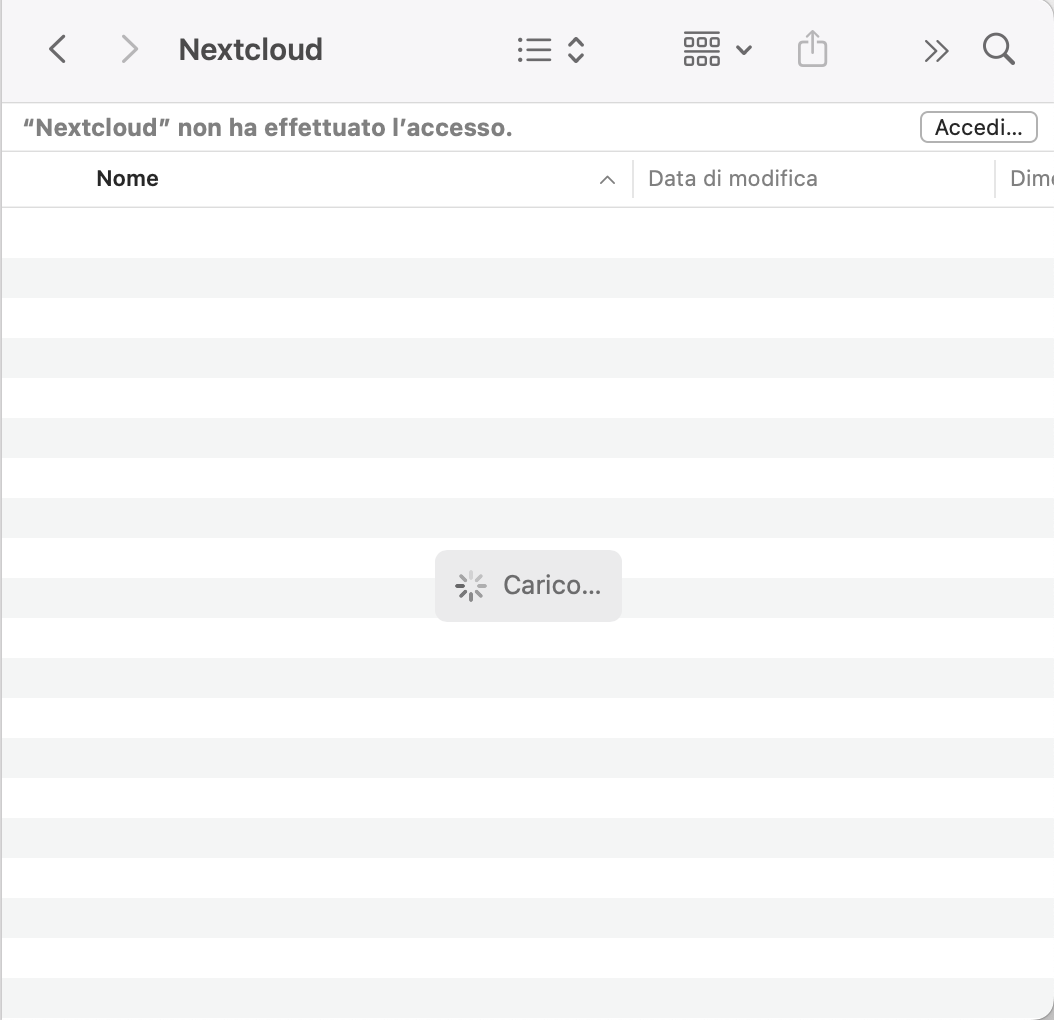Toggle sort order arrow in Nome column
The height and width of the screenshot is (1020, 1054).
click(607, 180)
